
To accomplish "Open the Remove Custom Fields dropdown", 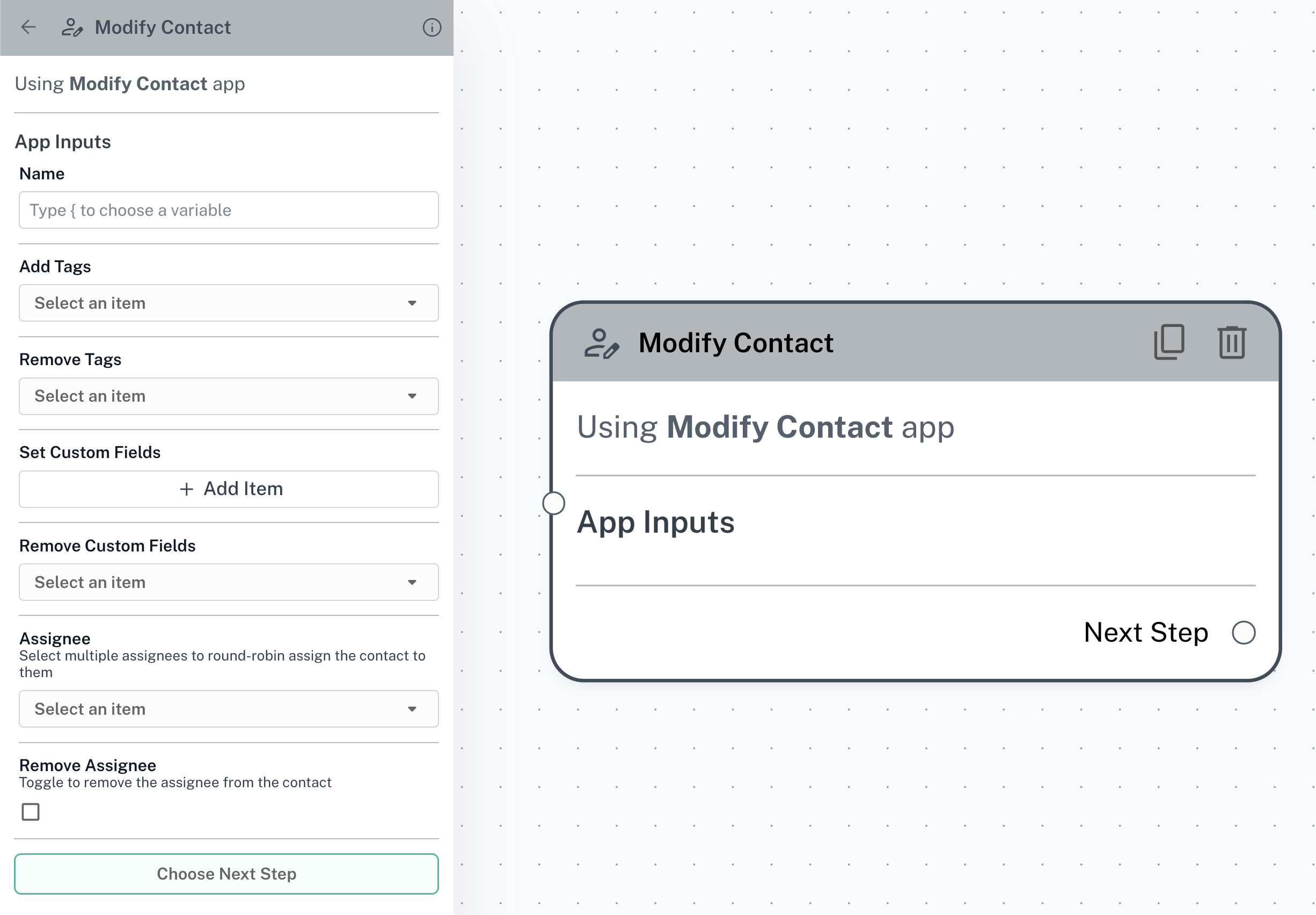I will tap(228, 582).
